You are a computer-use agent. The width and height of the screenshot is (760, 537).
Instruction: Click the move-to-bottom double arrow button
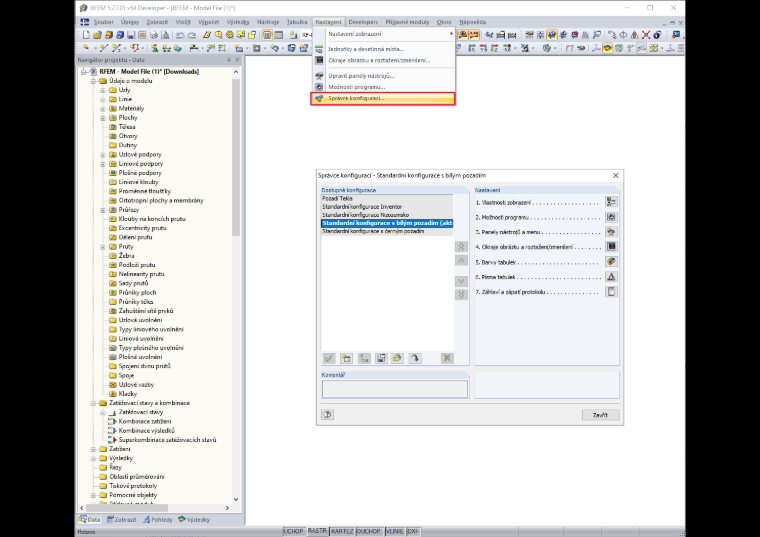click(x=461, y=294)
